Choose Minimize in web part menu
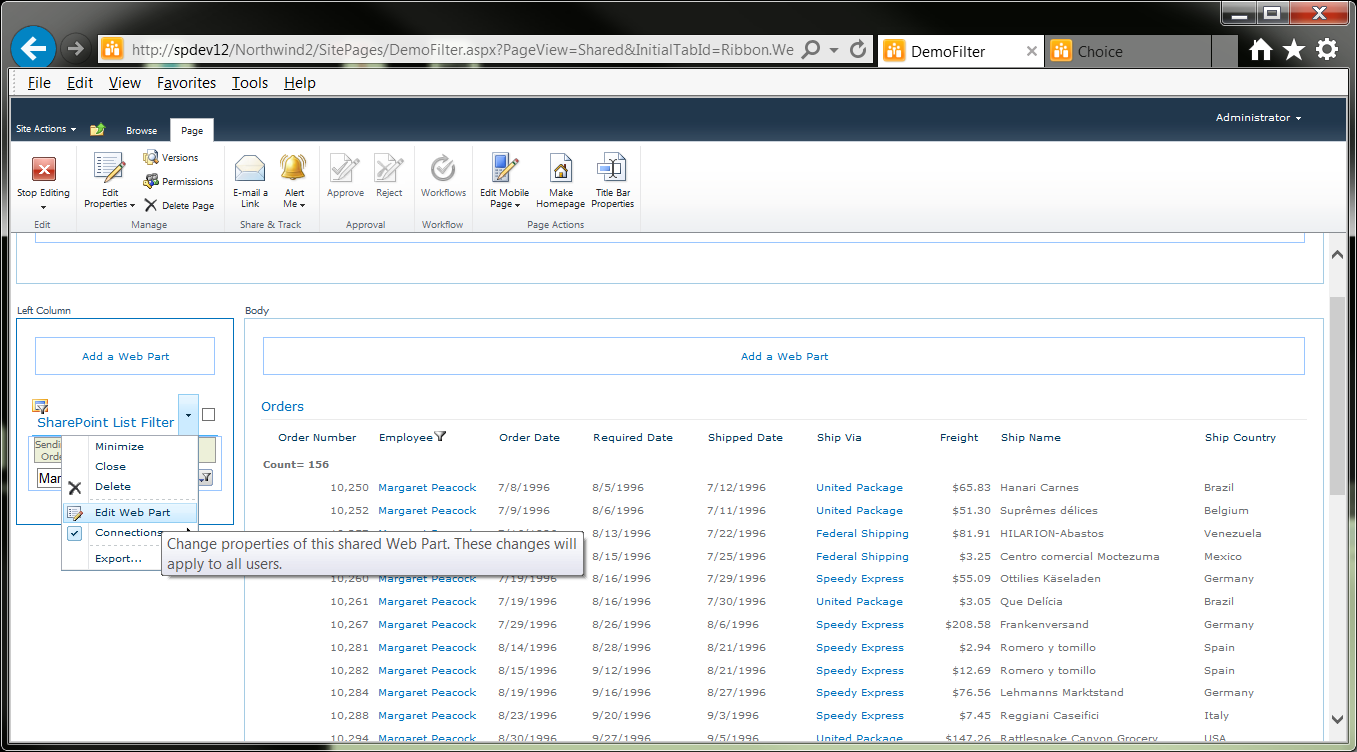1357x752 pixels. pyautogui.click(x=131, y=447)
